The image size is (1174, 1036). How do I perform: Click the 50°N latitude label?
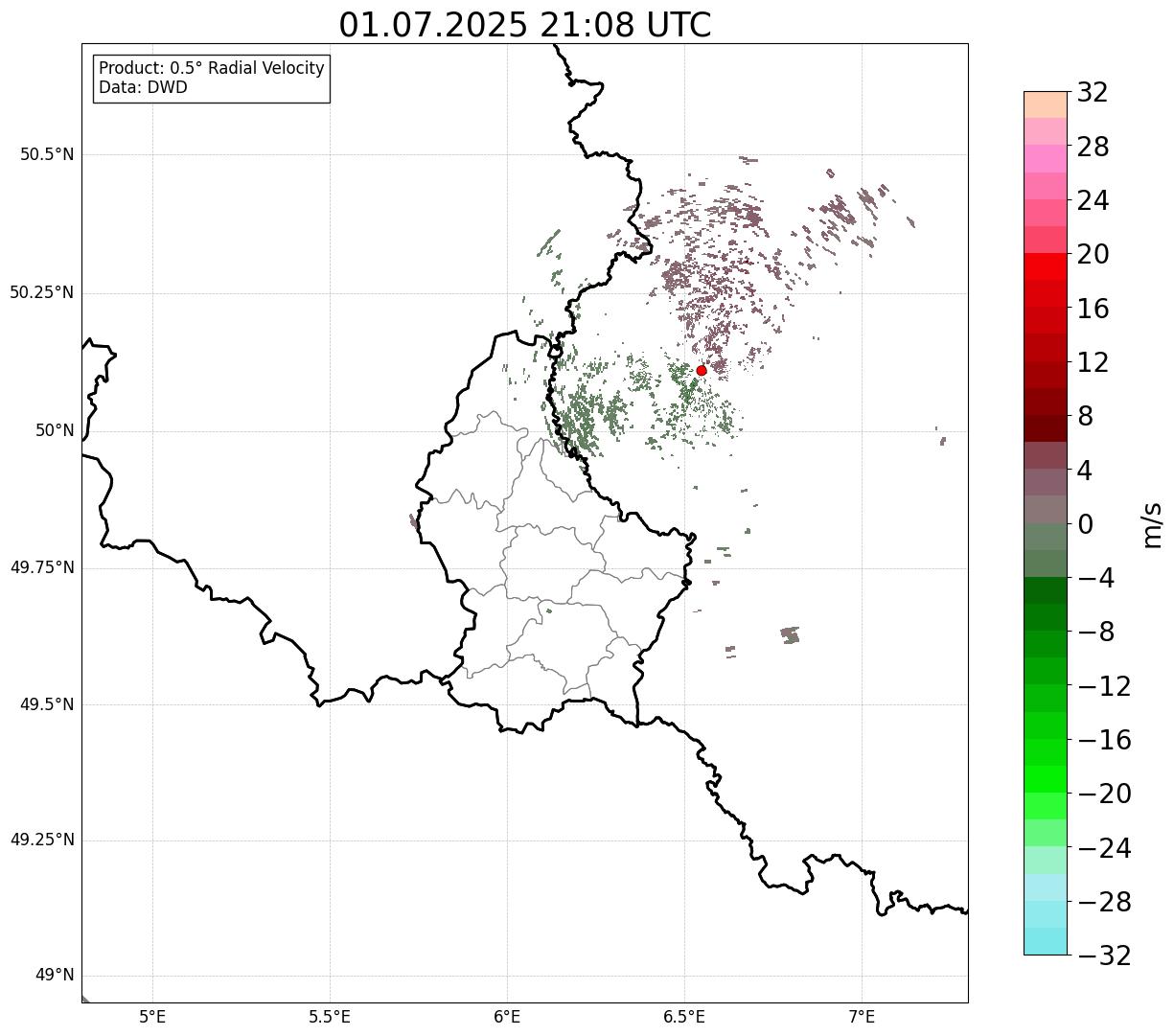click(56, 430)
